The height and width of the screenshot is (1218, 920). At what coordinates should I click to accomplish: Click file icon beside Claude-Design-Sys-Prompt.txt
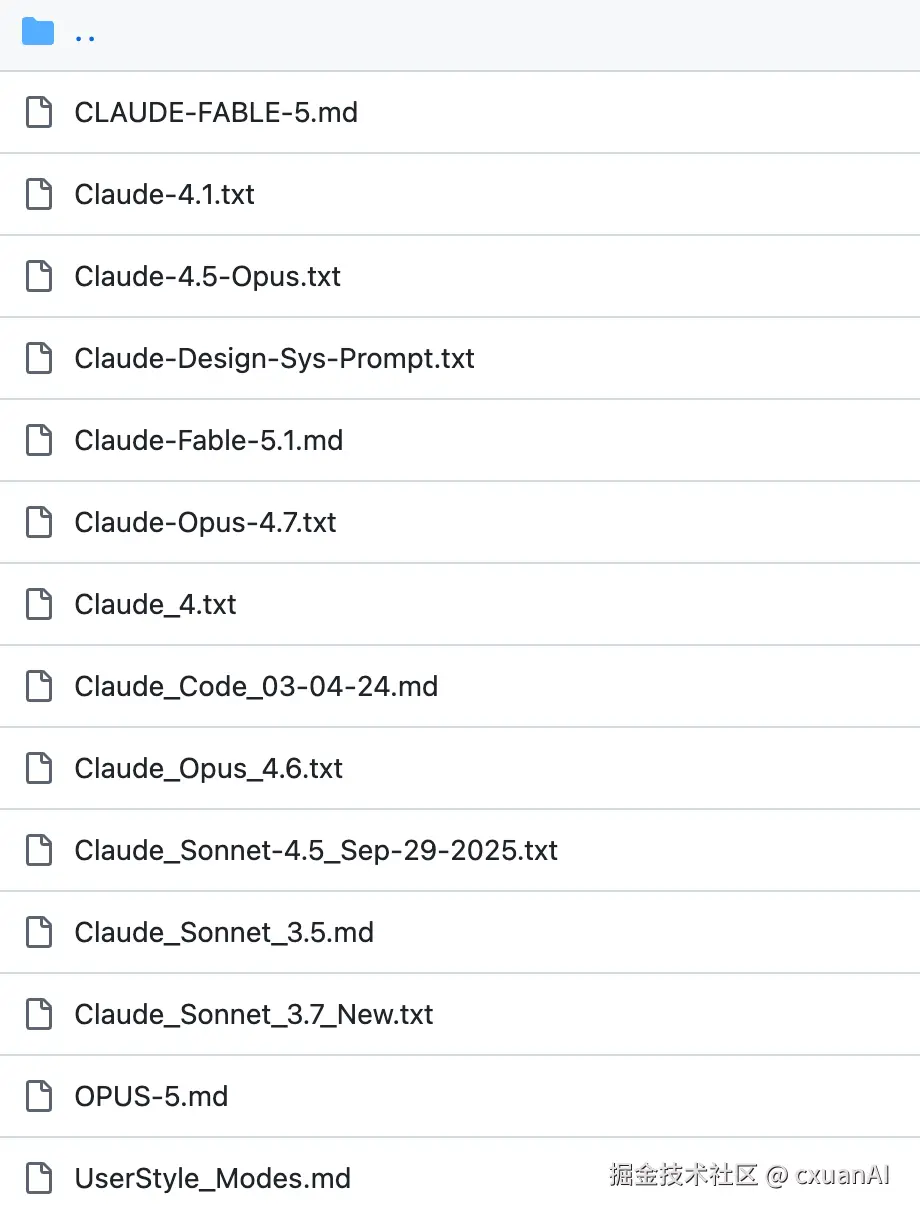click(x=39, y=358)
